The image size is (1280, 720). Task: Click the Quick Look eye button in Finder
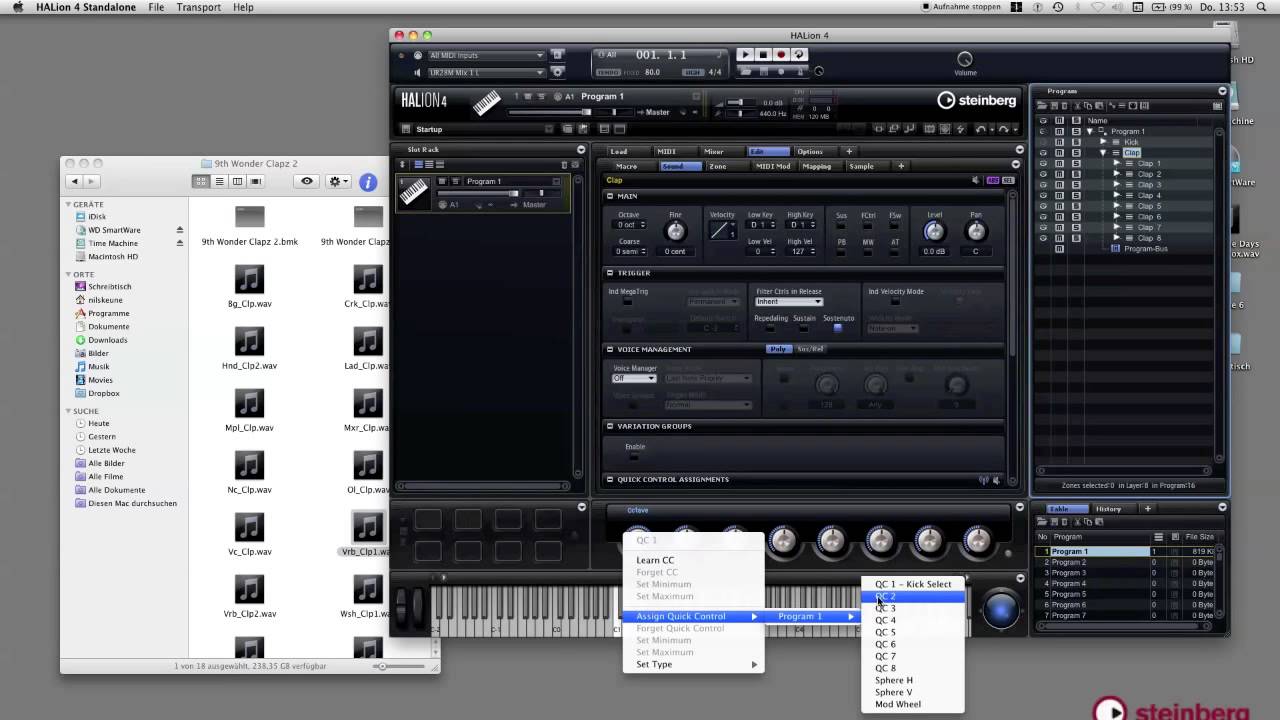[307, 181]
